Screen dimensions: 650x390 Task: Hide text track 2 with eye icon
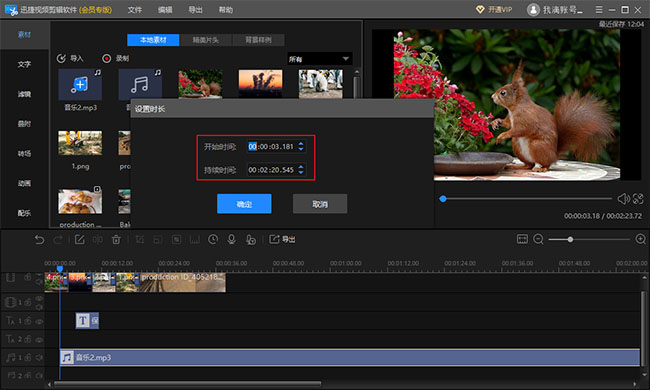39,339
